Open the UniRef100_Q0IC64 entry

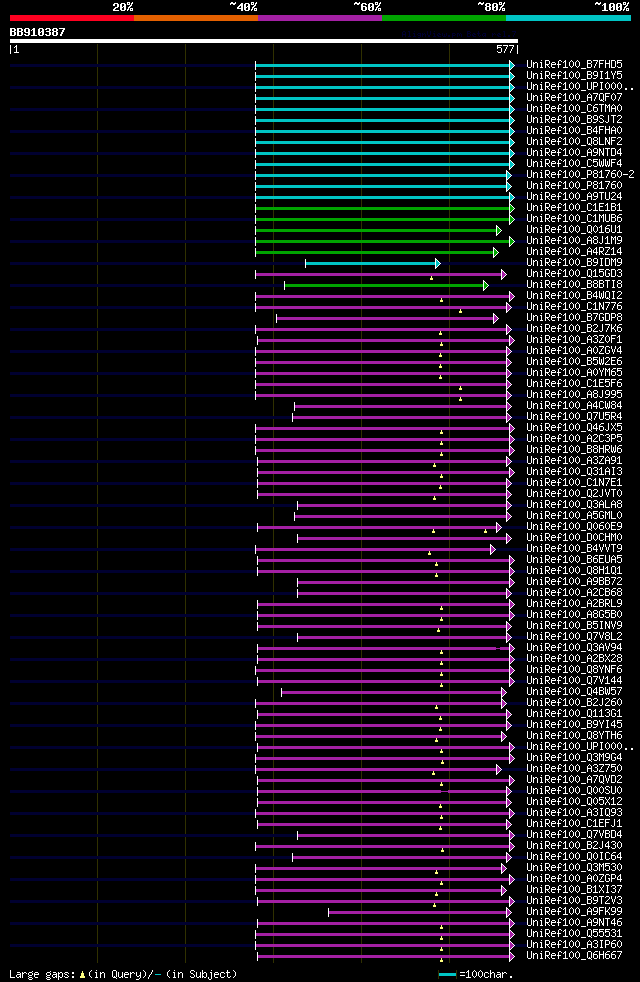point(574,857)
